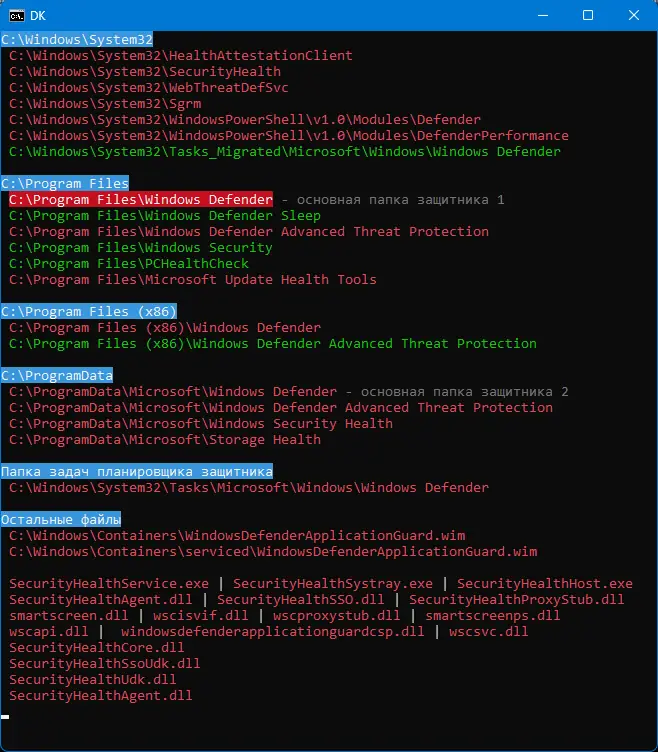The image size is (658, 752).
Task: Click the HealthAttestationClient path line
Action: (181, 56)
